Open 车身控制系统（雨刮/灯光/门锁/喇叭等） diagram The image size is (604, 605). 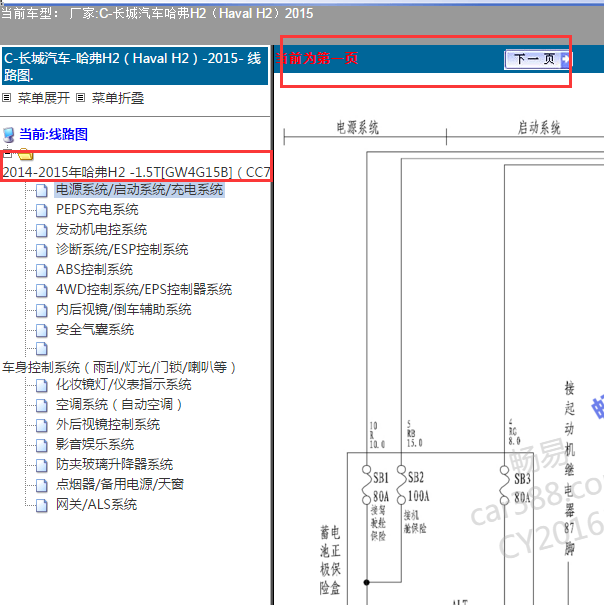119,367
